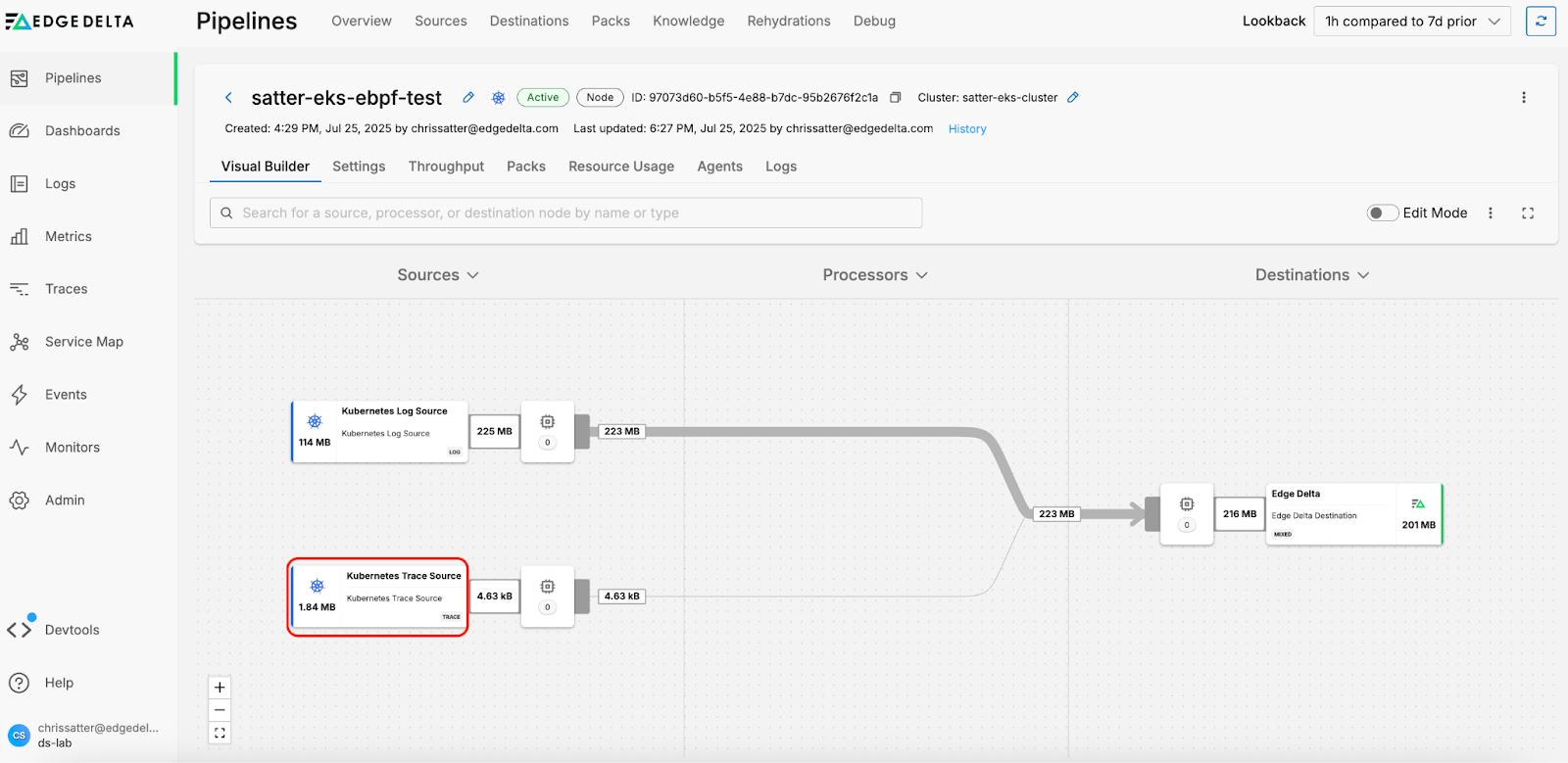Go back using the left chevron arrow
1568x763 pixels.
[x=228, y=97]
